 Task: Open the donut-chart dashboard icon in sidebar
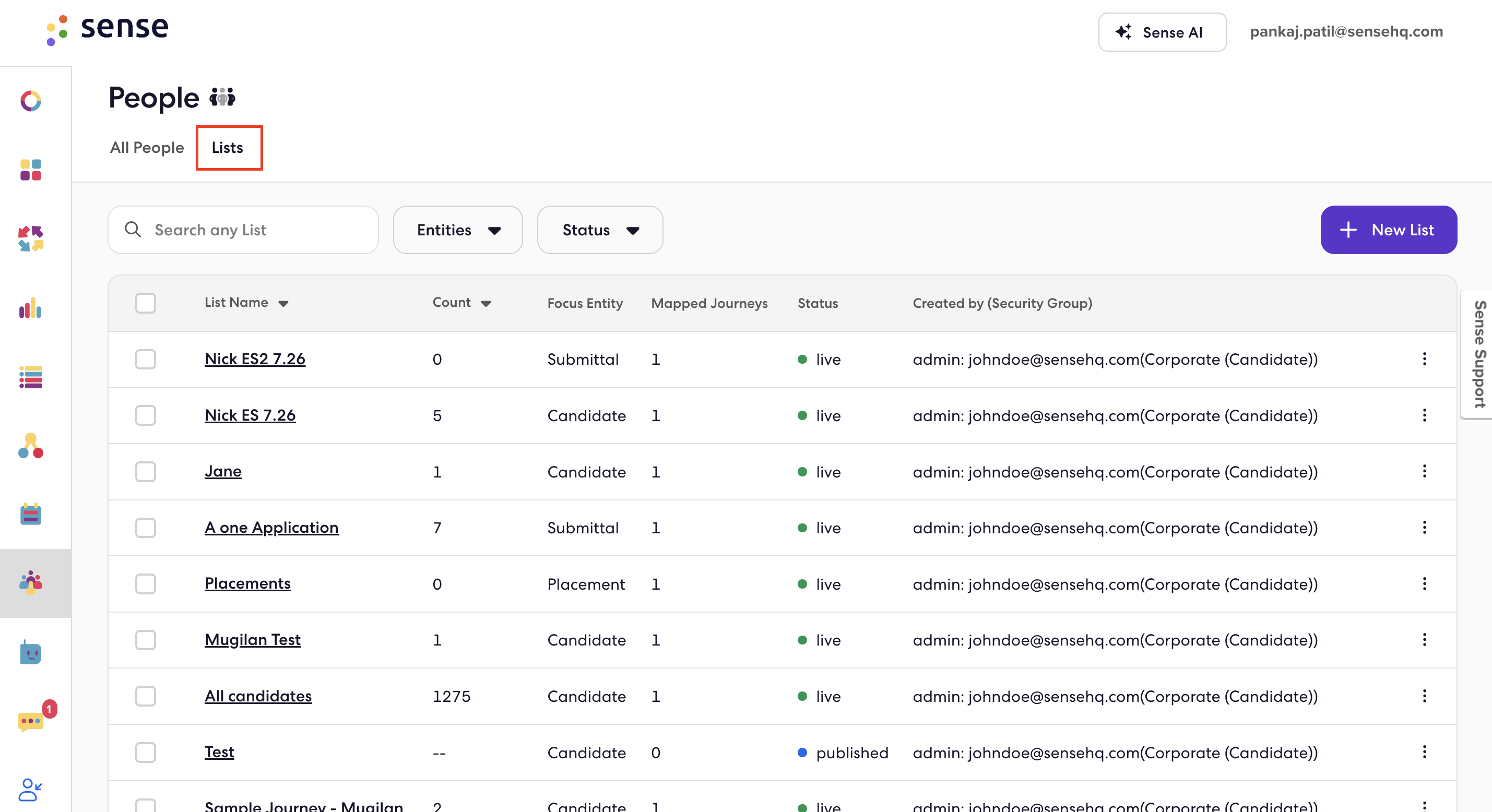pyautogui.click(x=31, y=101)
